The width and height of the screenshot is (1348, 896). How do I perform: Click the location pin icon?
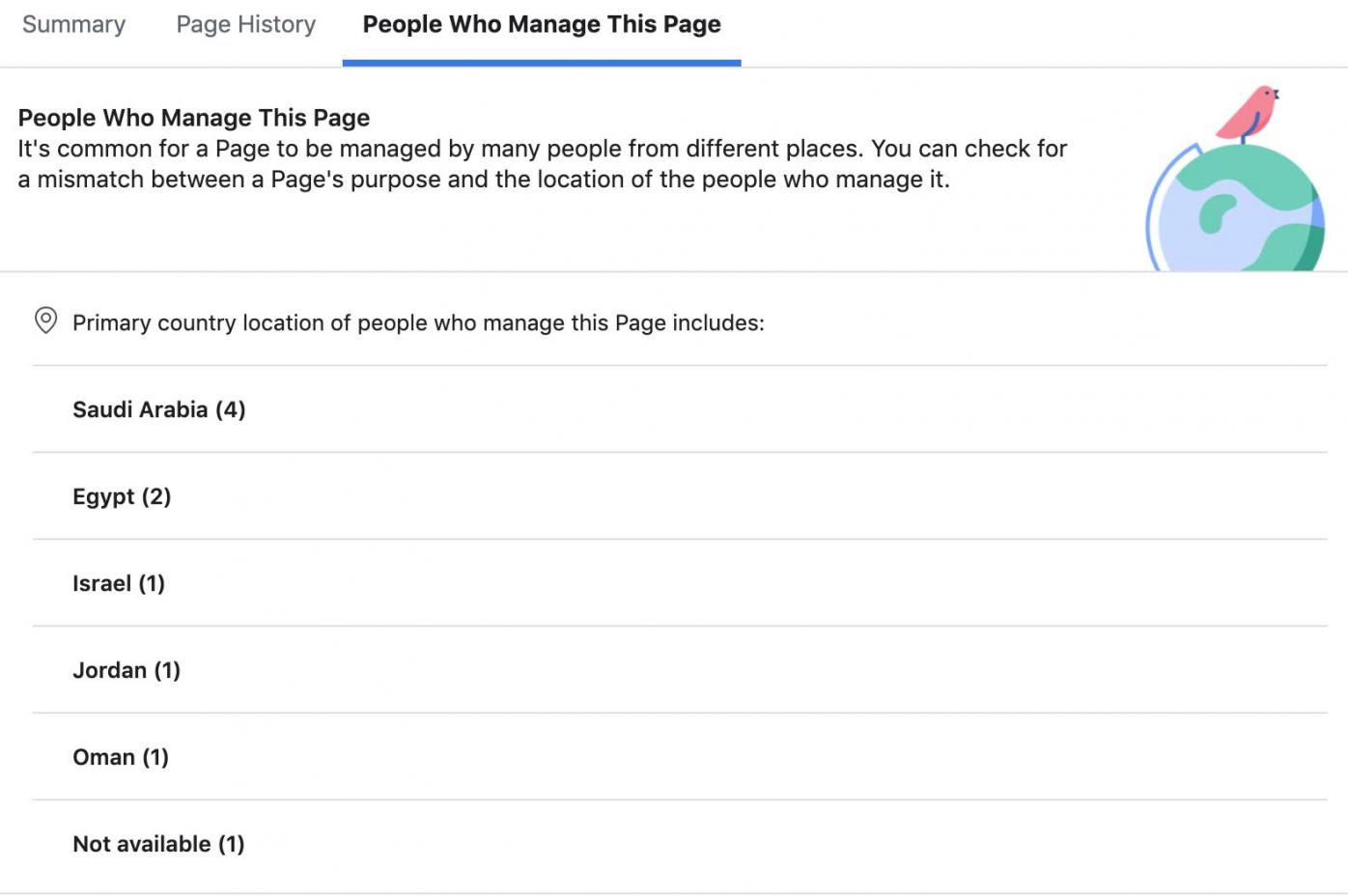(x=45, y=321)
